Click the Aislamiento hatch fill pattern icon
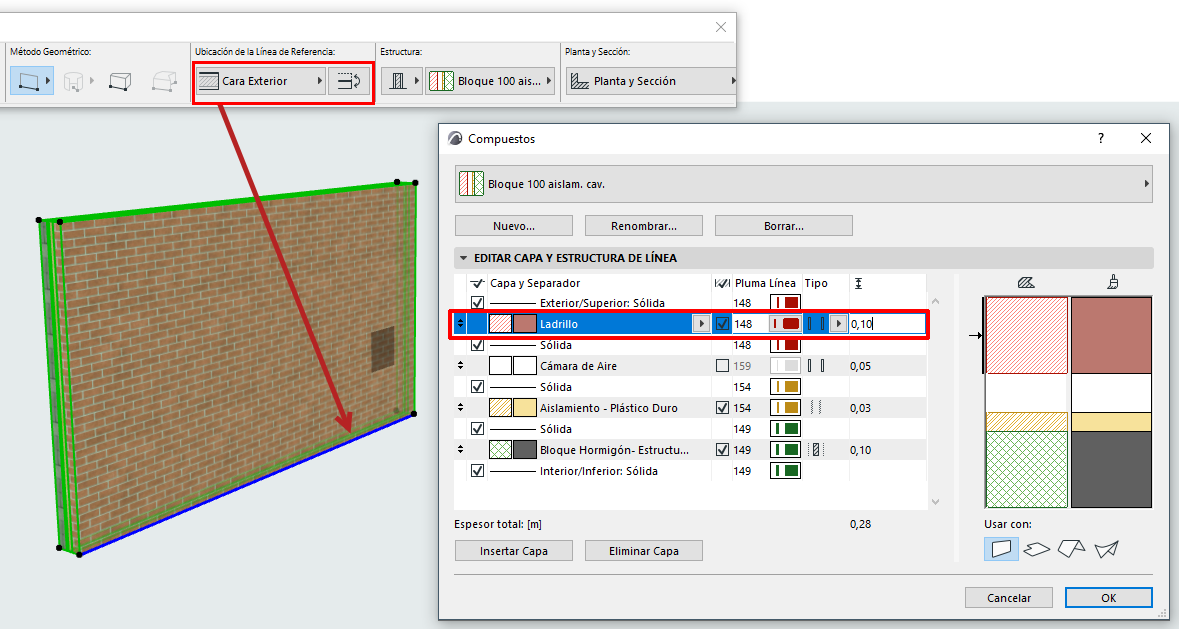Viewport: 1179px width, 629px height. coord(500,408)
